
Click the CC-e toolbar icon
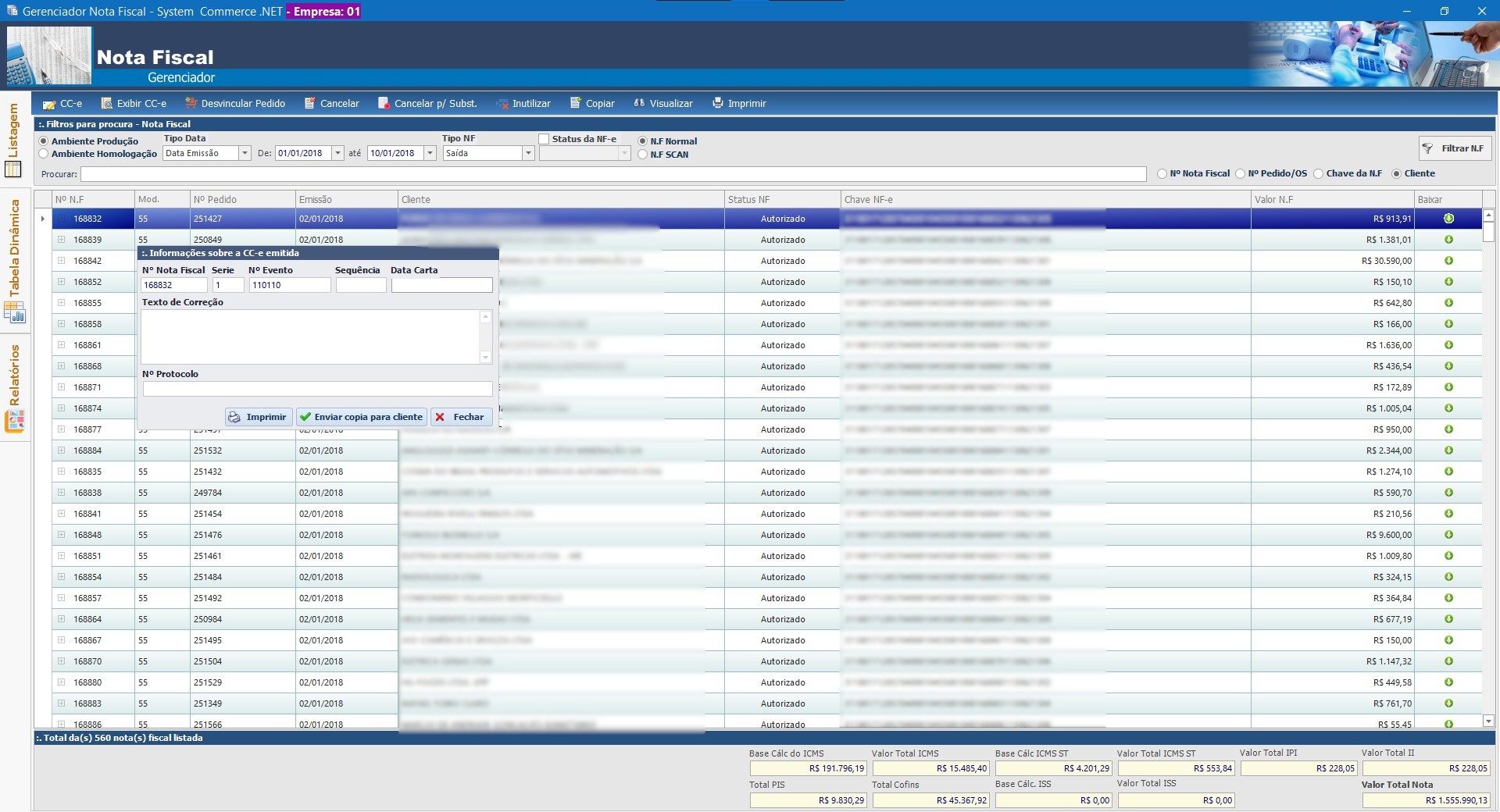pos(49,104)
